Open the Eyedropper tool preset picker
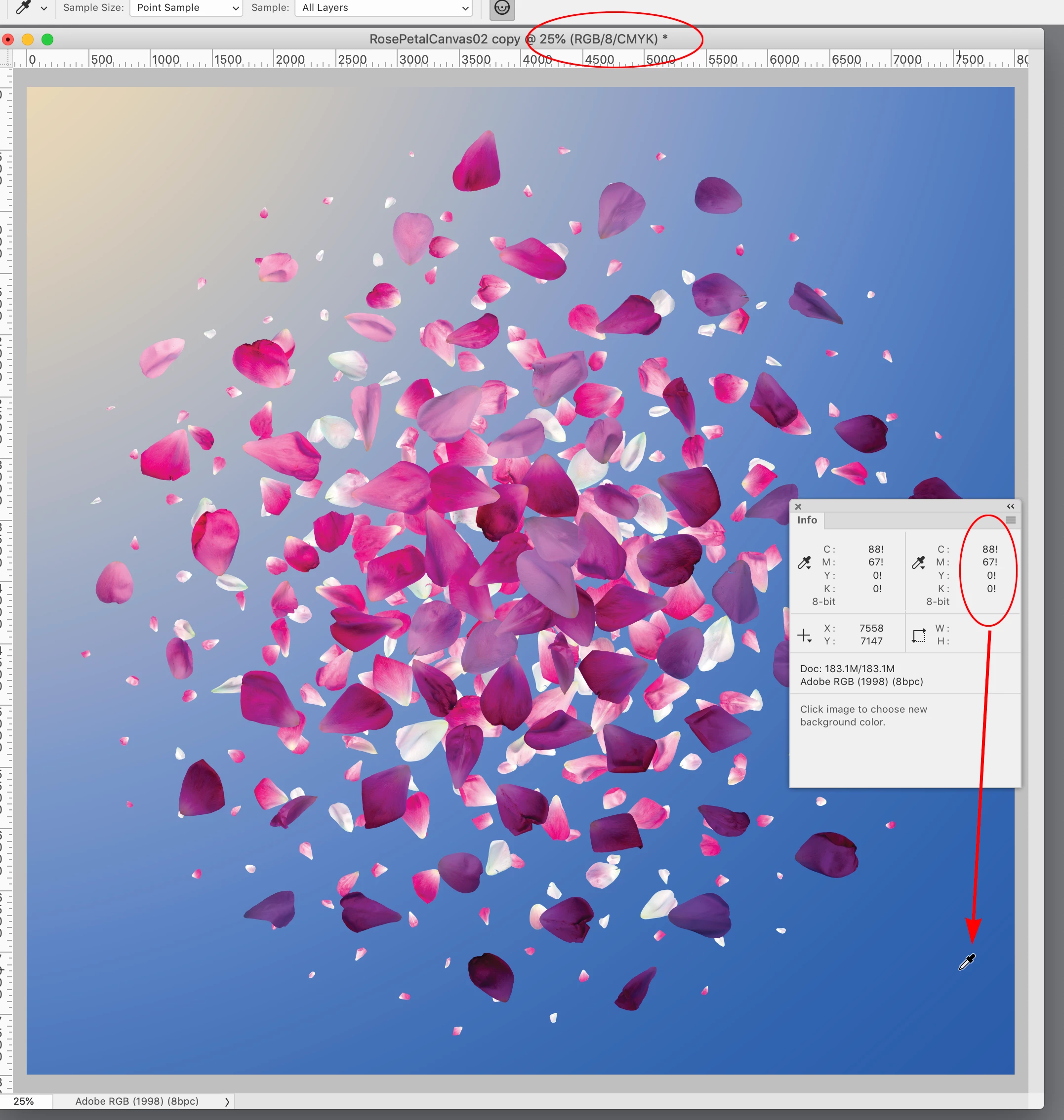Screen dimensions: 1064x1120 (23, 7)
